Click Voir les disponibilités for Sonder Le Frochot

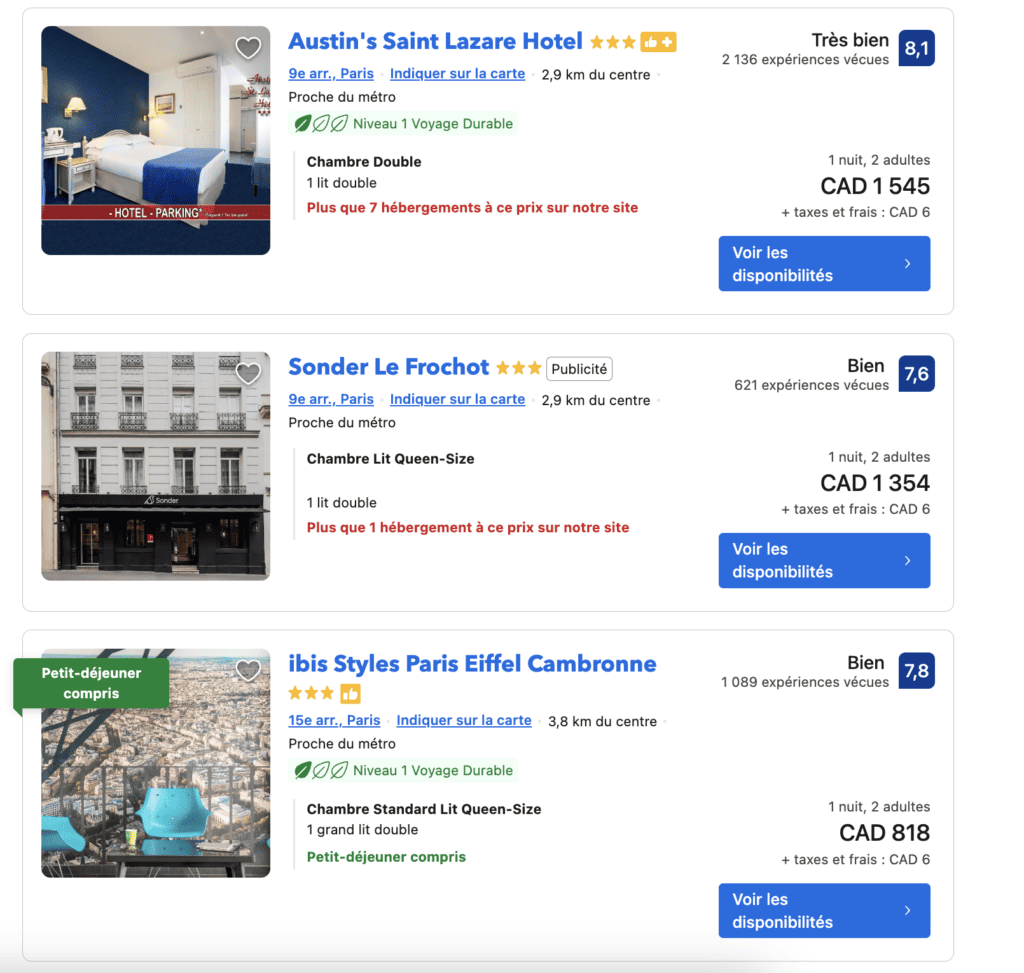824,560
